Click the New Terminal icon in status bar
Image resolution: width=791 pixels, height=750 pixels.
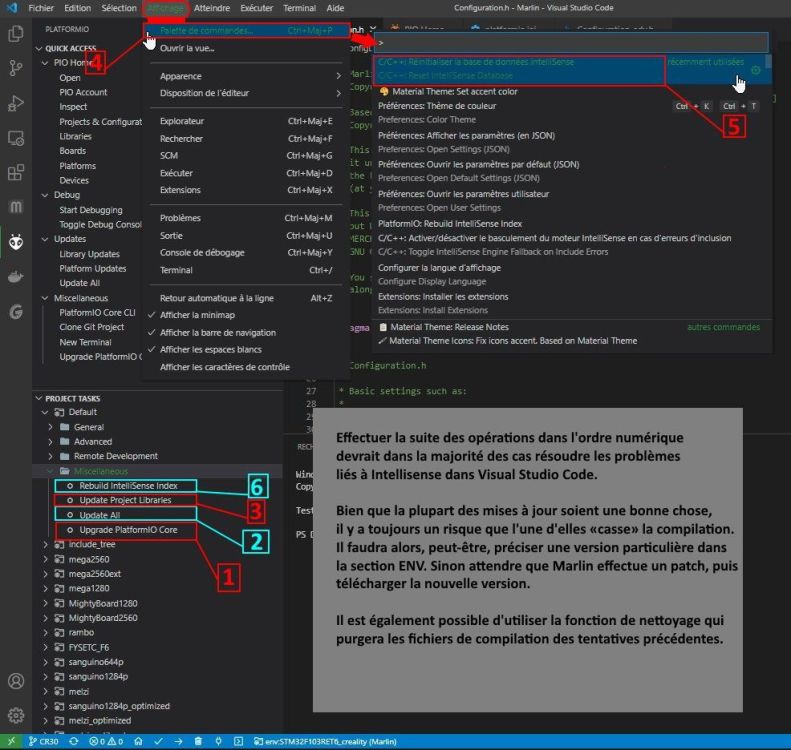(239, 741)
